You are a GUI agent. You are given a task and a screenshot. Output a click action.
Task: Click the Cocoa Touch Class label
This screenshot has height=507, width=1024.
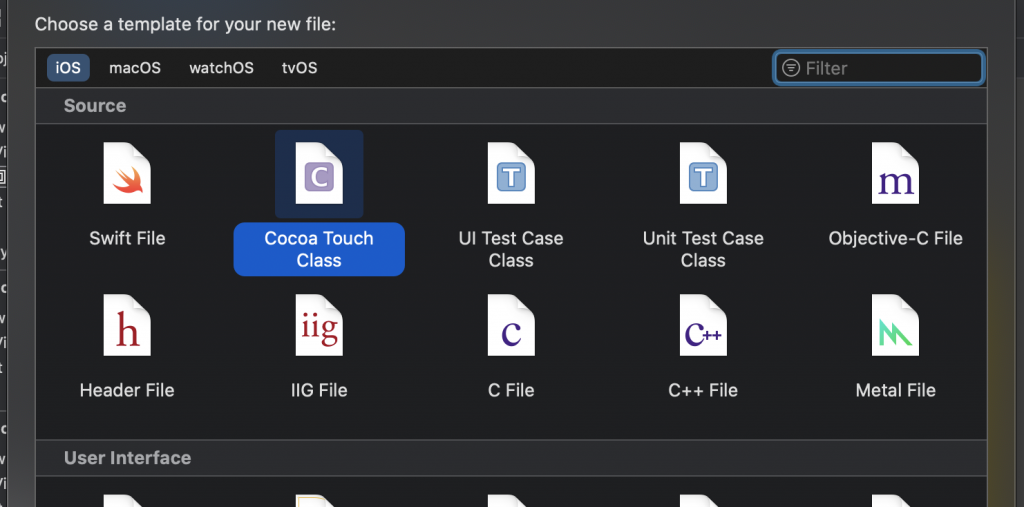pos(319,249)
